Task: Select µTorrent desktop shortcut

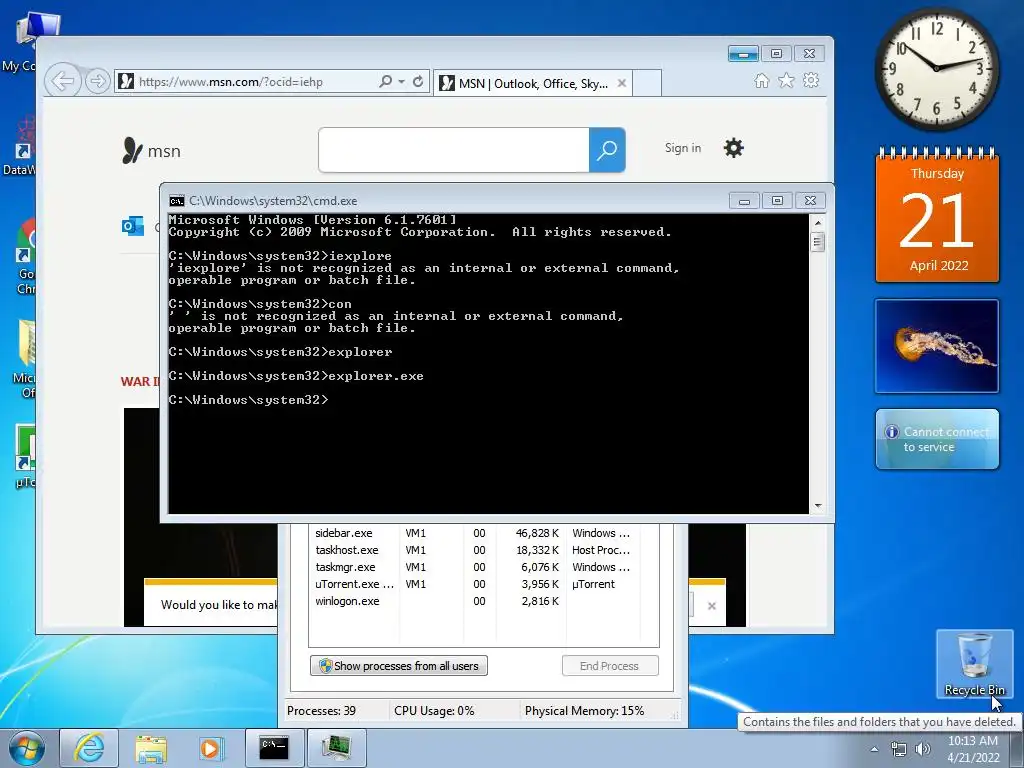Action: point(26,456)
